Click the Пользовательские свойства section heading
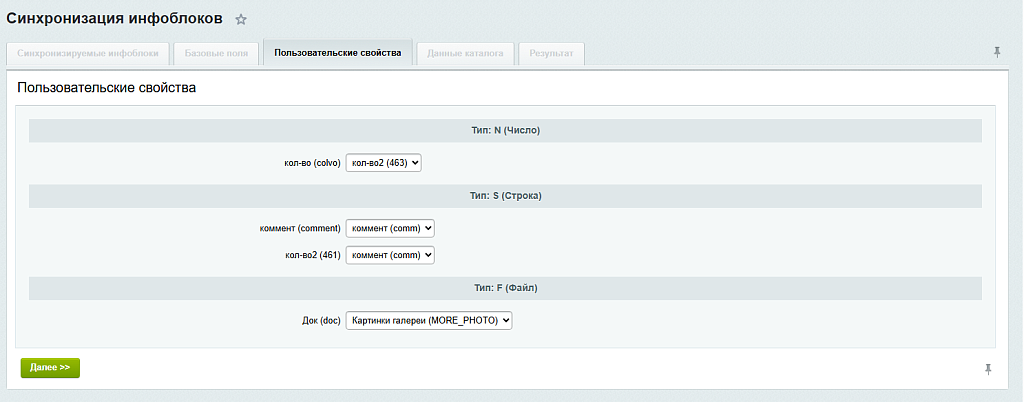The height and width of the screenshot is (402, 1024). [x=106, y=87]
